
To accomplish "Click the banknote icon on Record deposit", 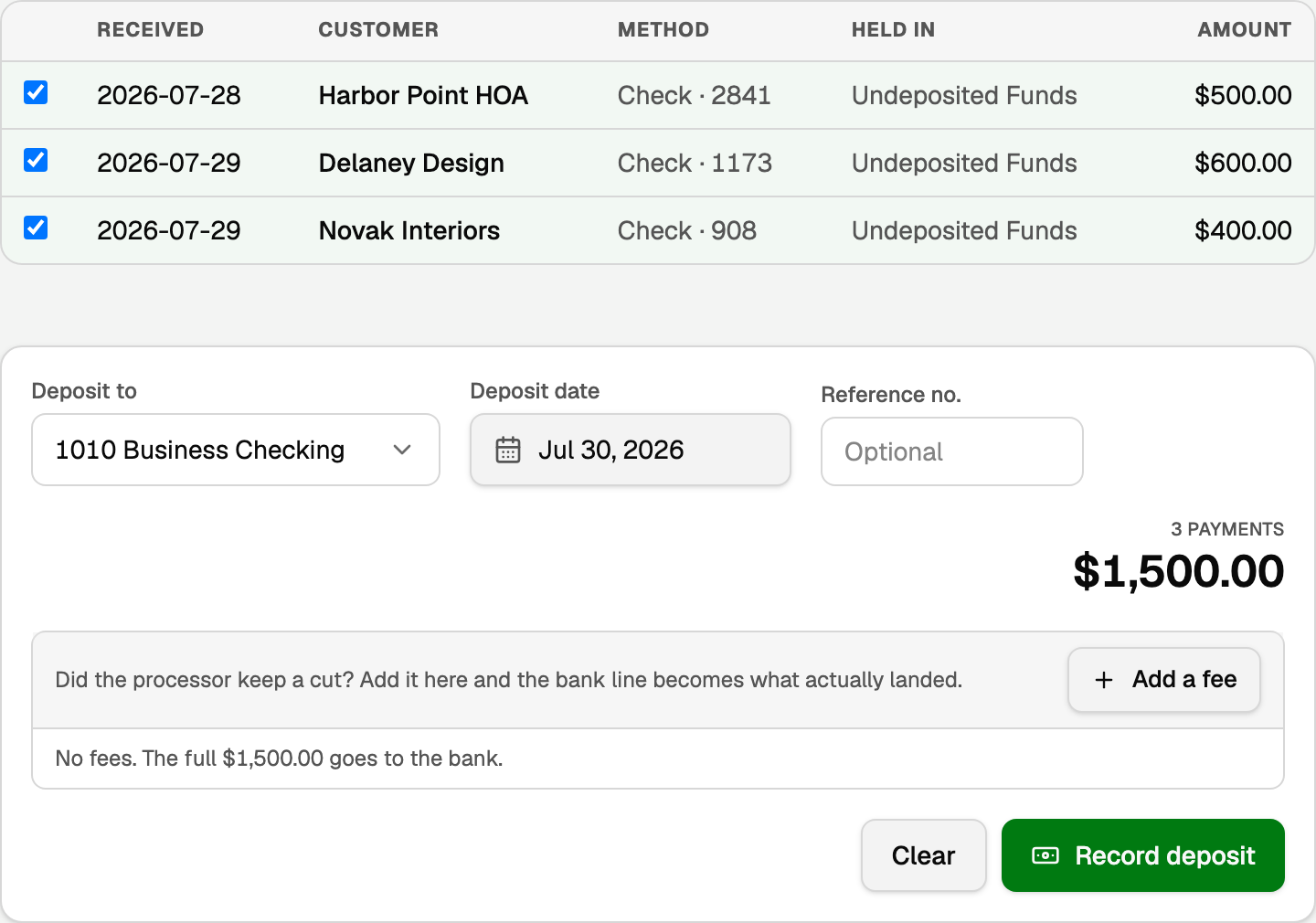I will [1045, 855].
